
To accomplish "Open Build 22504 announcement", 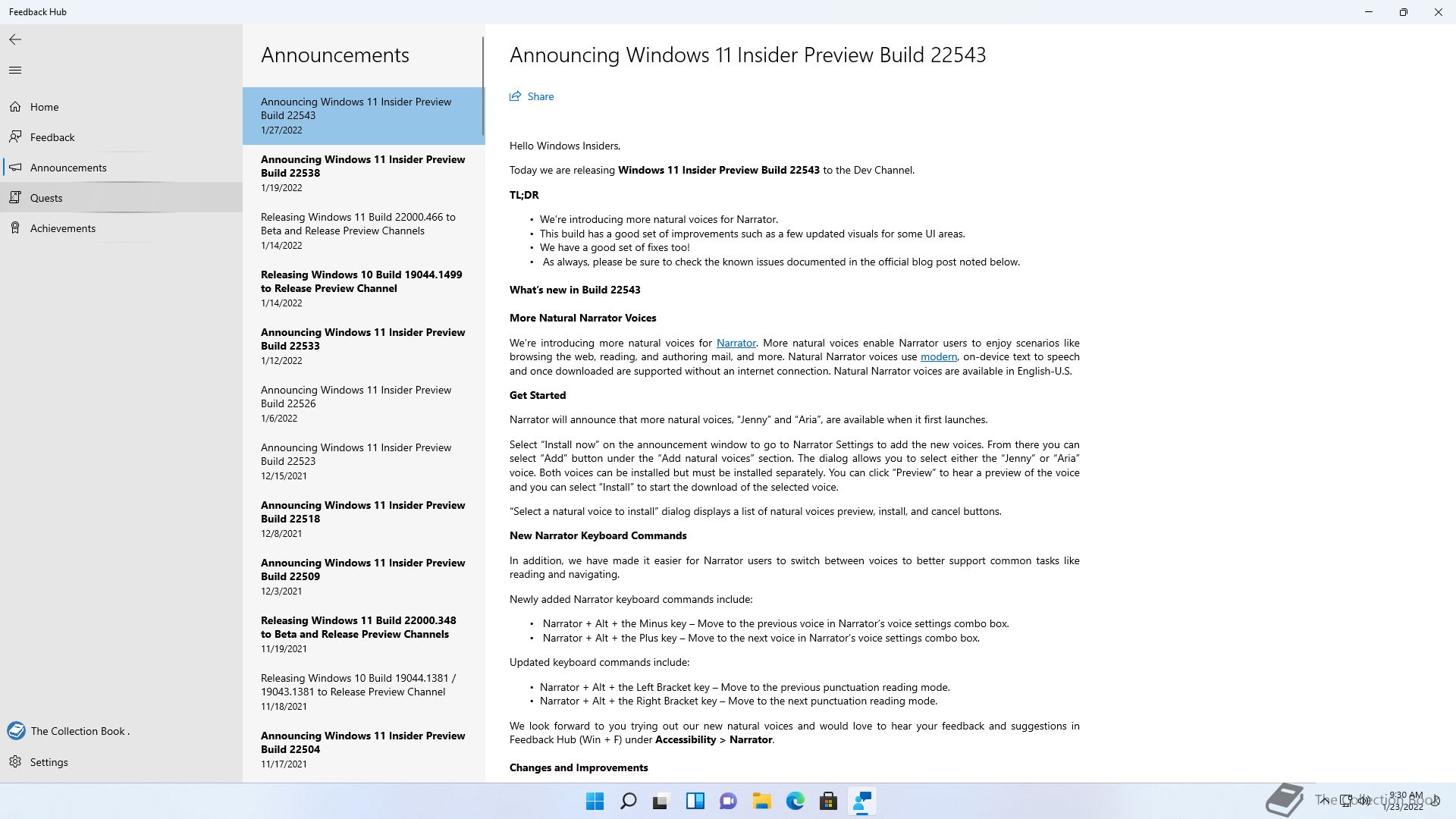I will click(x=363, y=750).
